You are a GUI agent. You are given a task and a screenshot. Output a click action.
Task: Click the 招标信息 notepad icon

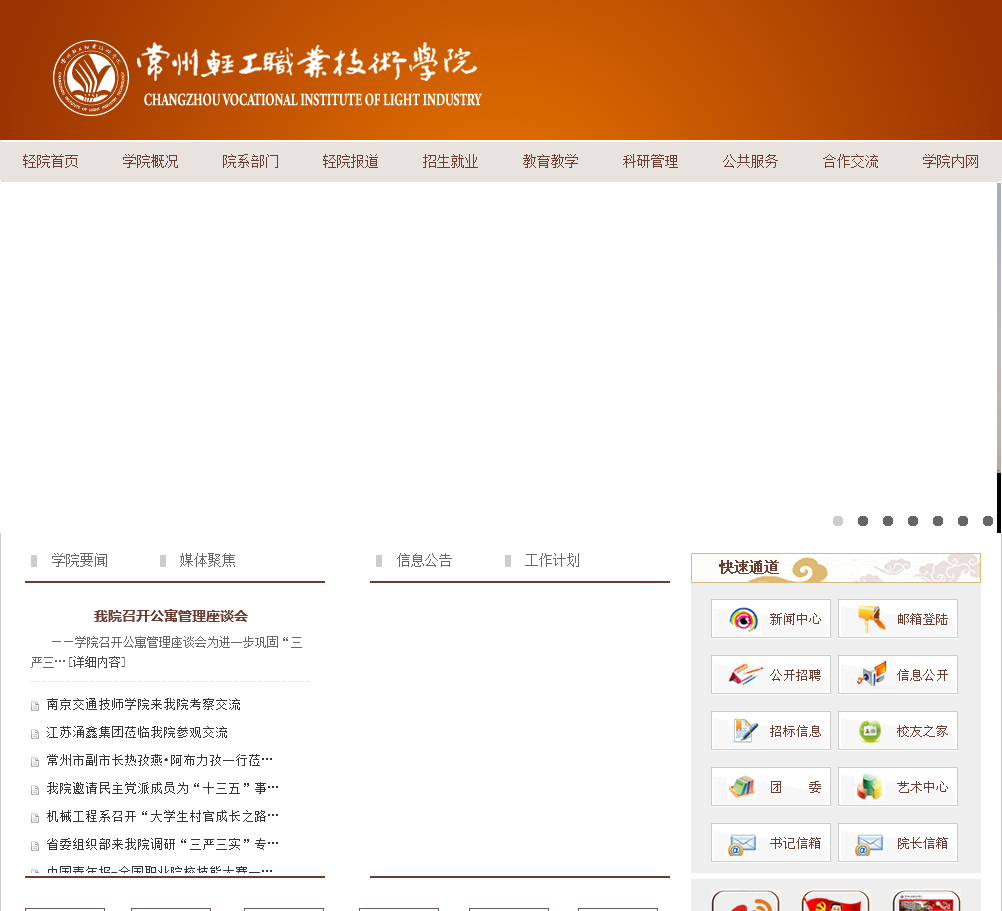(745, 730)
